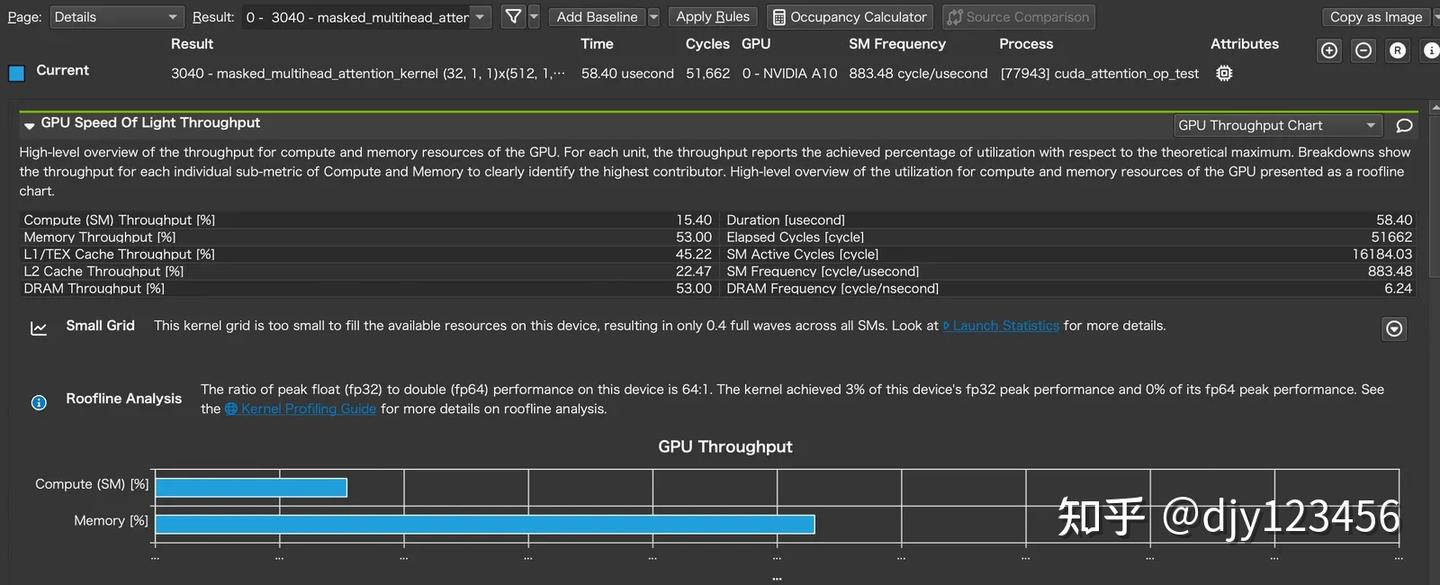Open the GPU Throughput Chart dropdown

click(x=1278, y=125)
